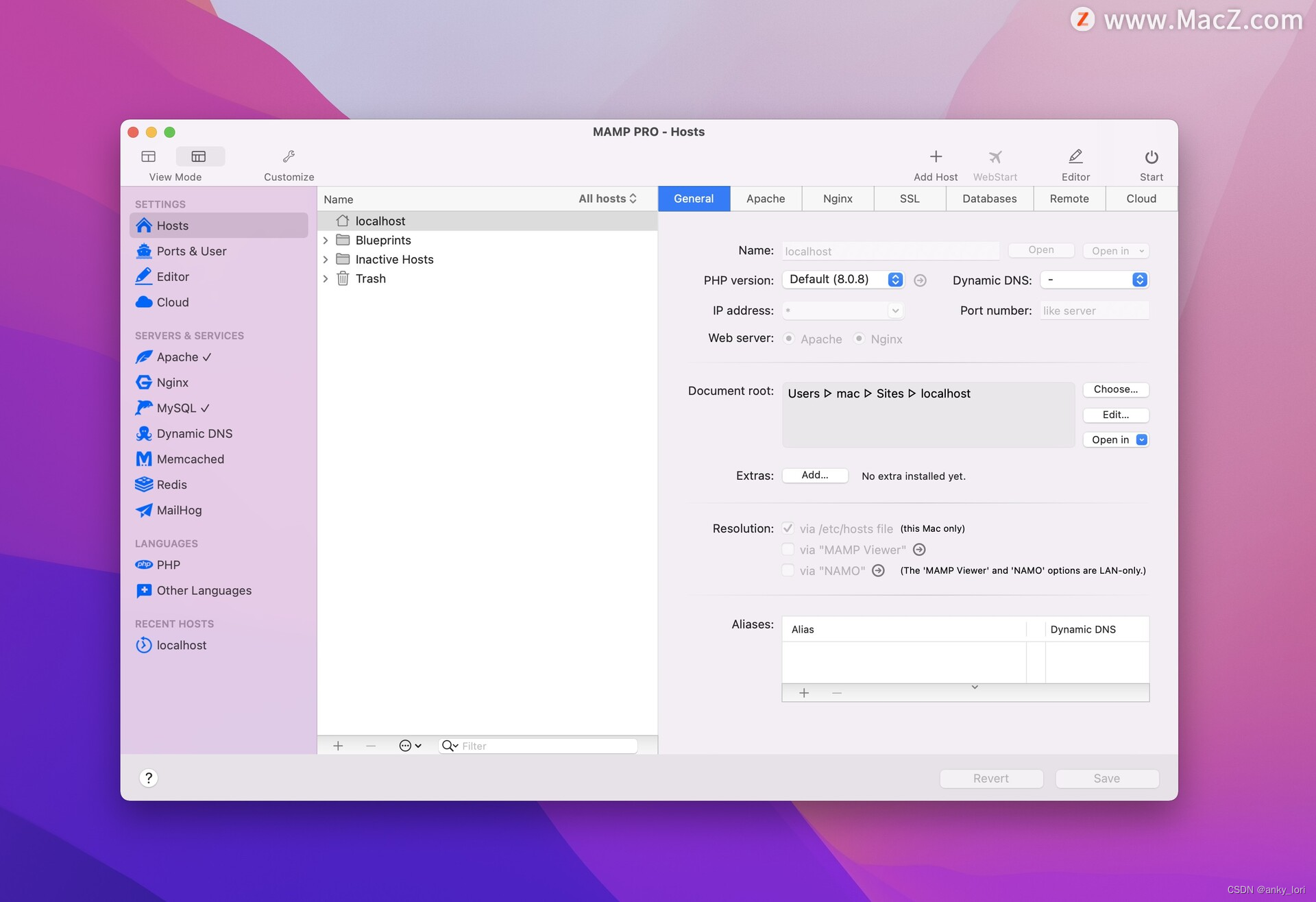The image size is (1316, 902).
Task: Click Choose for document root
Action: click(1115, 389)
